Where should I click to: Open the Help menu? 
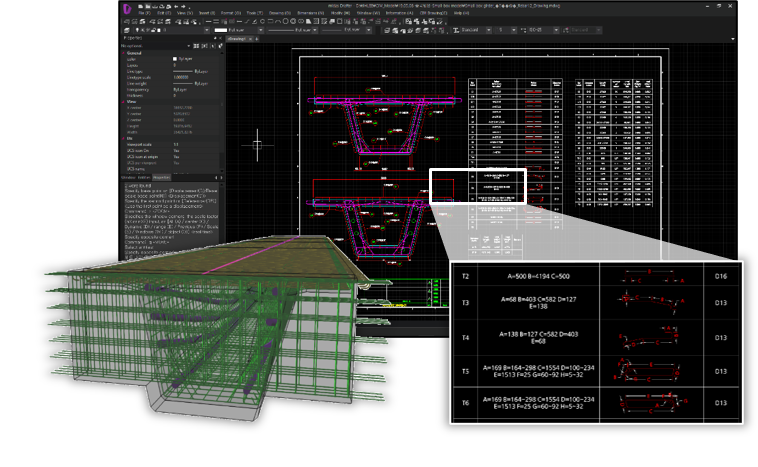[461, 13]
